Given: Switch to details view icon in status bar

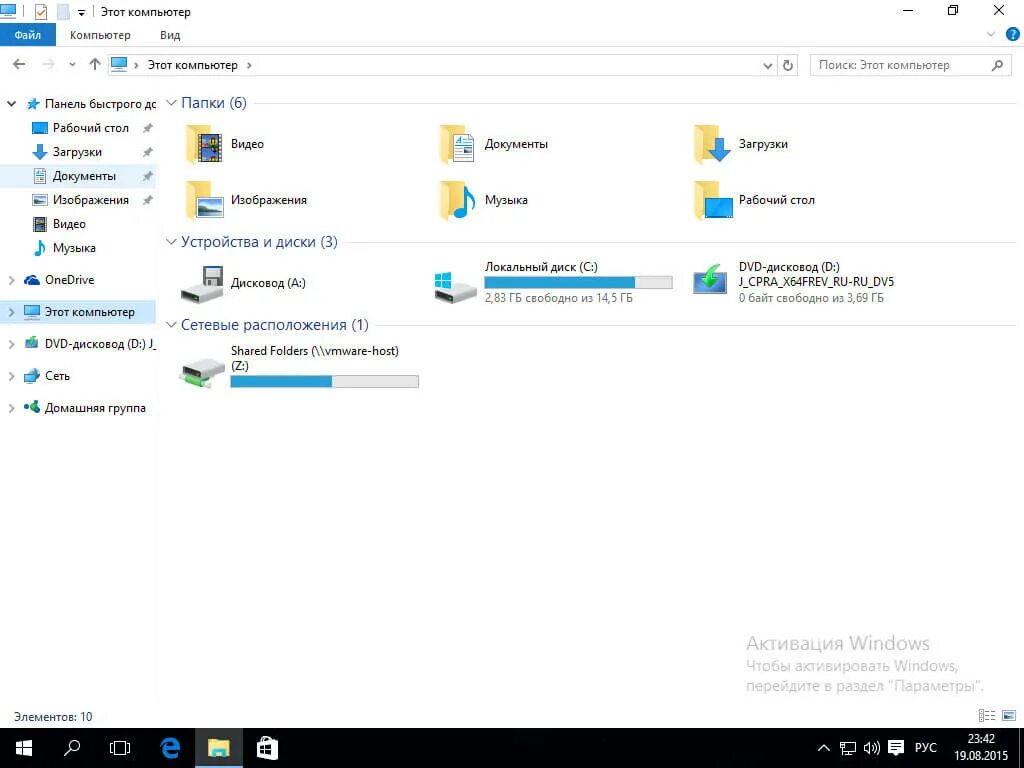Looking at the screenshot, I should click(x=987, y=716).
